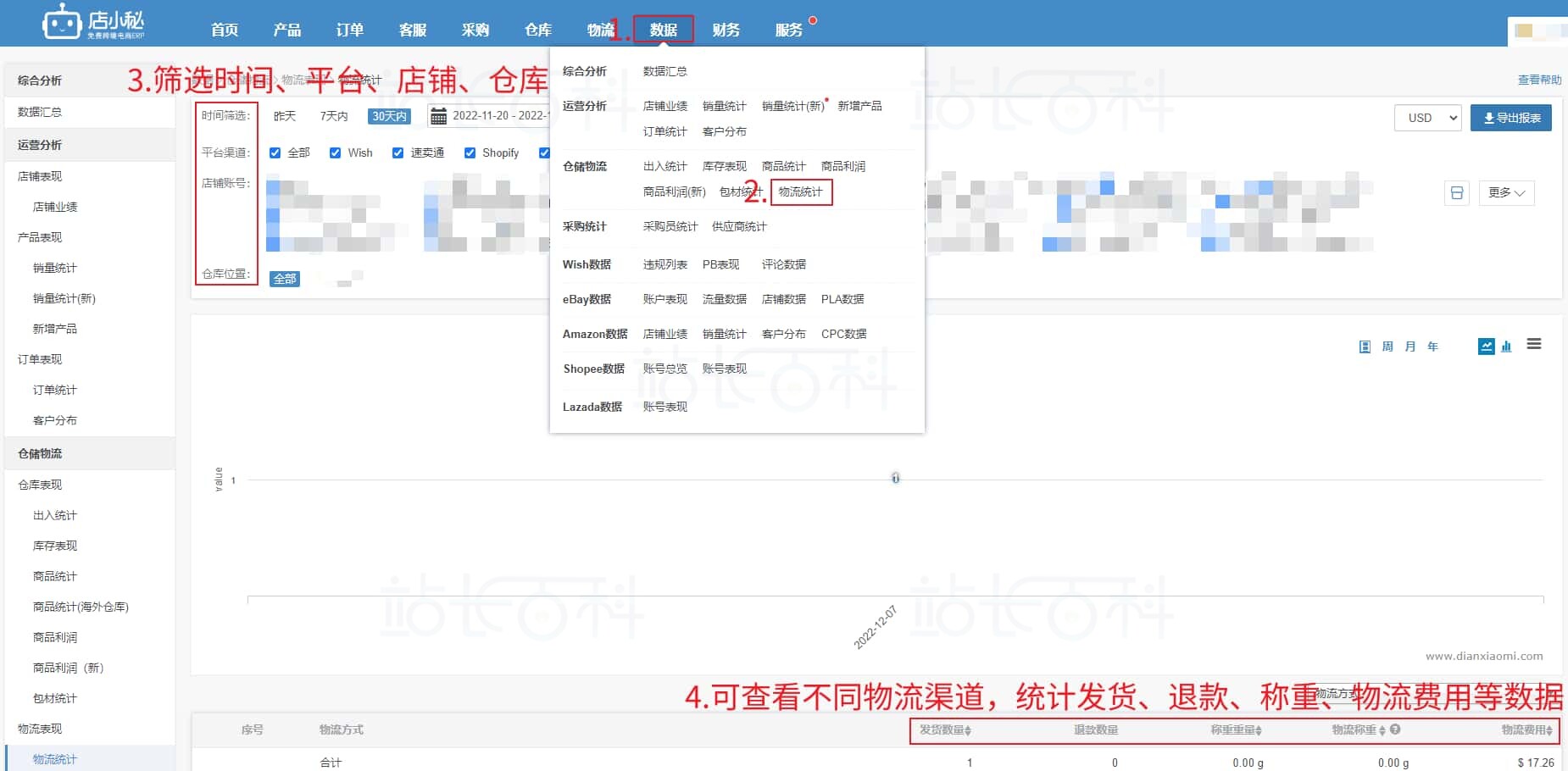Select 物流统计 in the data dropdown menu
Screen dimensions: 1568x771
[x=801, y=192]
